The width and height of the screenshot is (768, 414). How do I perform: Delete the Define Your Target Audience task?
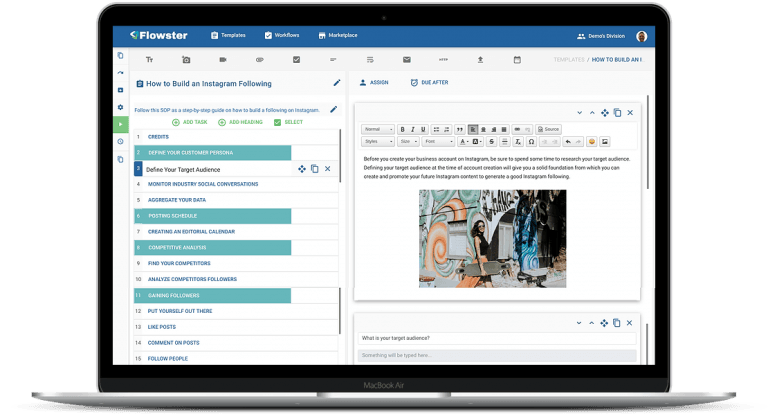pyautogui.click(x=327, y=169)
